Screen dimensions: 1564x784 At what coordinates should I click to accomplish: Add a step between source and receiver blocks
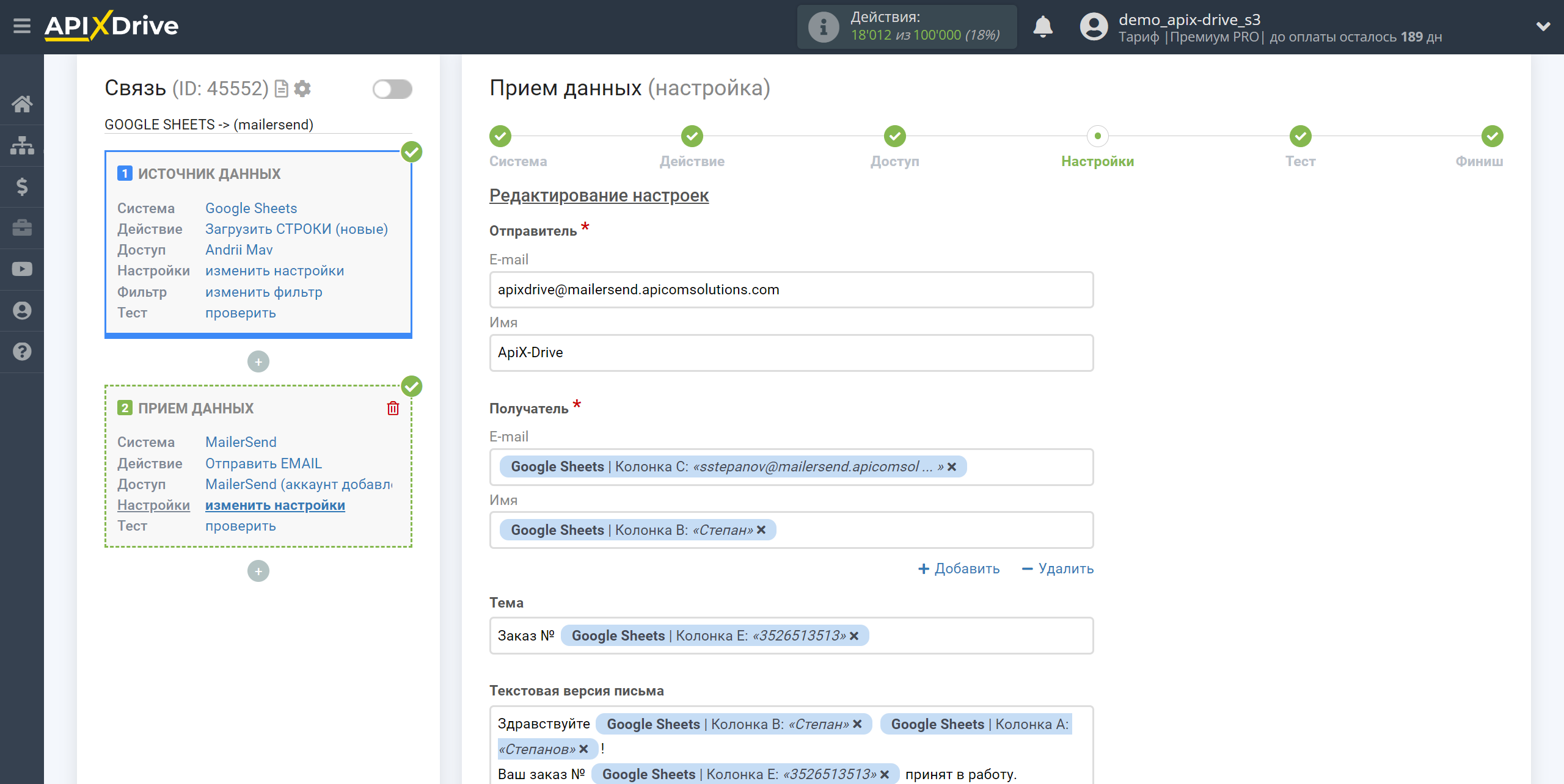(x=258, y=361)
